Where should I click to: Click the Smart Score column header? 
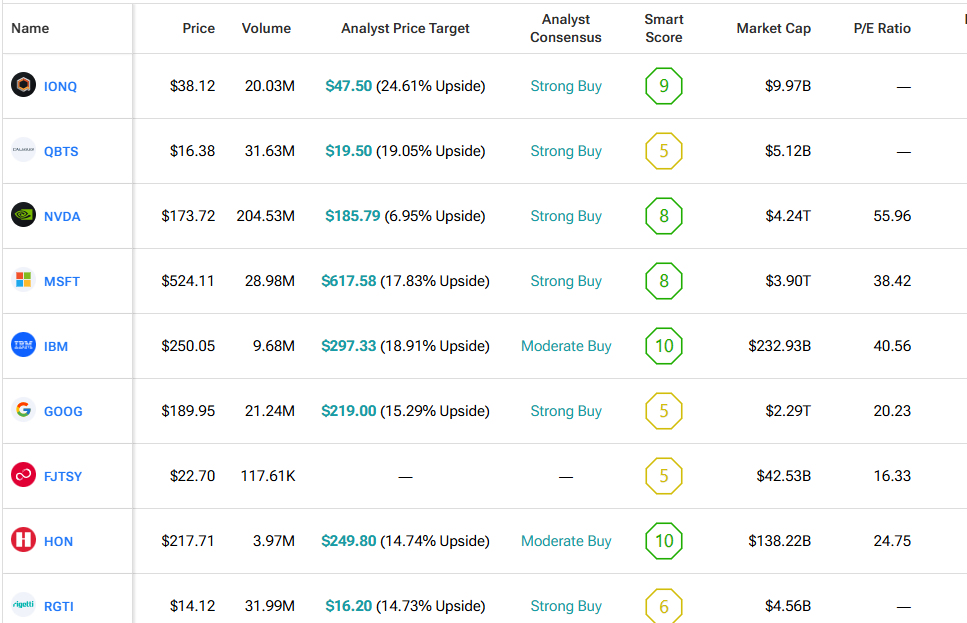664,28
